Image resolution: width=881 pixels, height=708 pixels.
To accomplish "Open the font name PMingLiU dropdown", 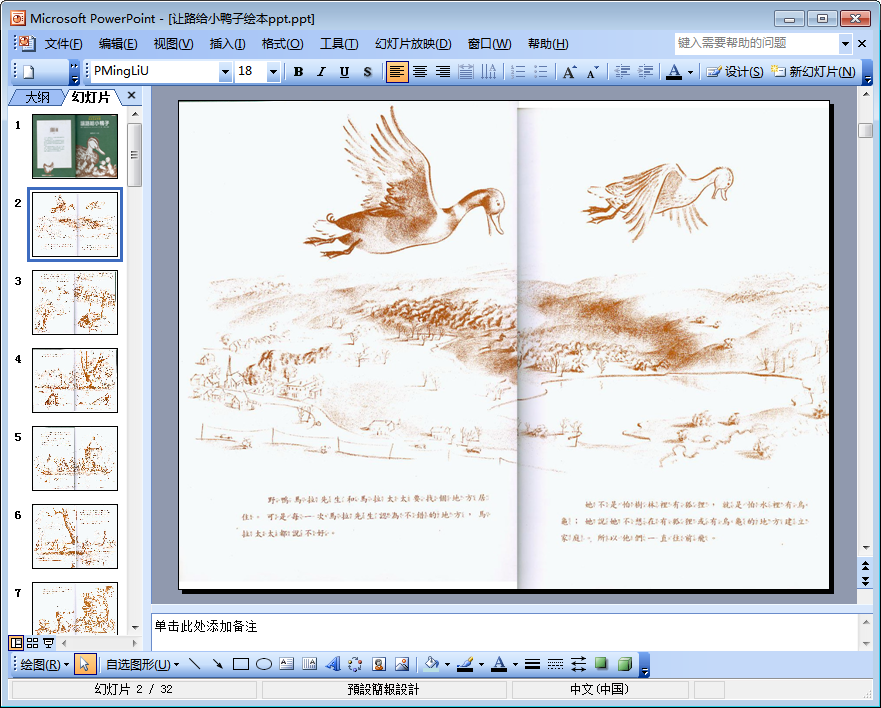I will point(225,72).
